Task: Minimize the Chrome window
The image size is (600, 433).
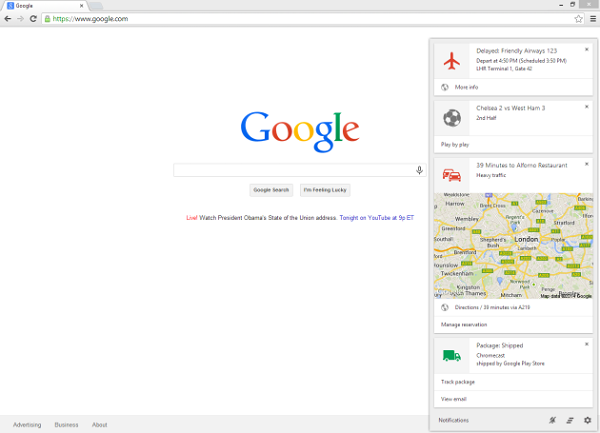Action: pyautogui.click(x=561, y=5)
